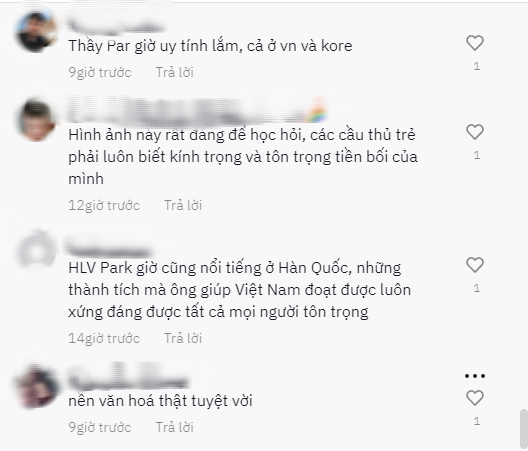Open the fourth commenter's avatar profile
528x451 pixels.
coord(36,386)
